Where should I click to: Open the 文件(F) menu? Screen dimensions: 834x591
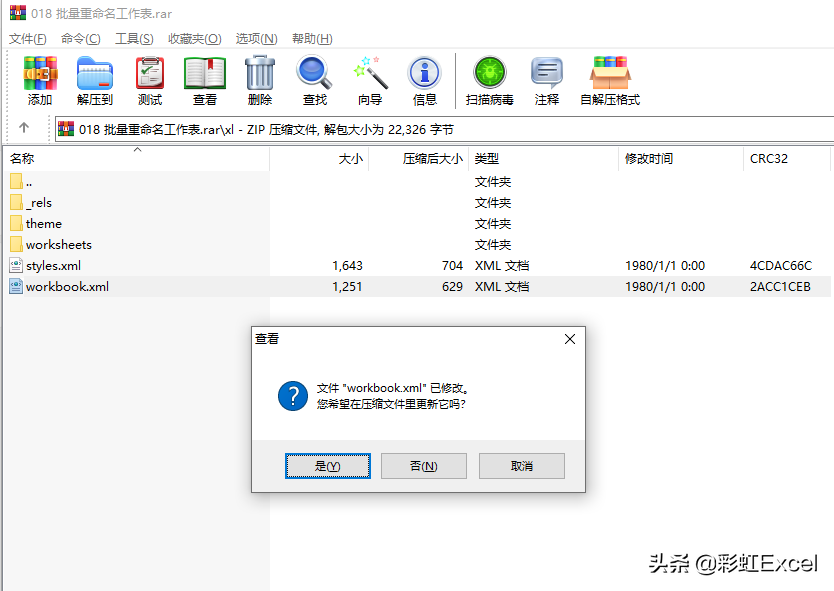click(x=28, y=39)
